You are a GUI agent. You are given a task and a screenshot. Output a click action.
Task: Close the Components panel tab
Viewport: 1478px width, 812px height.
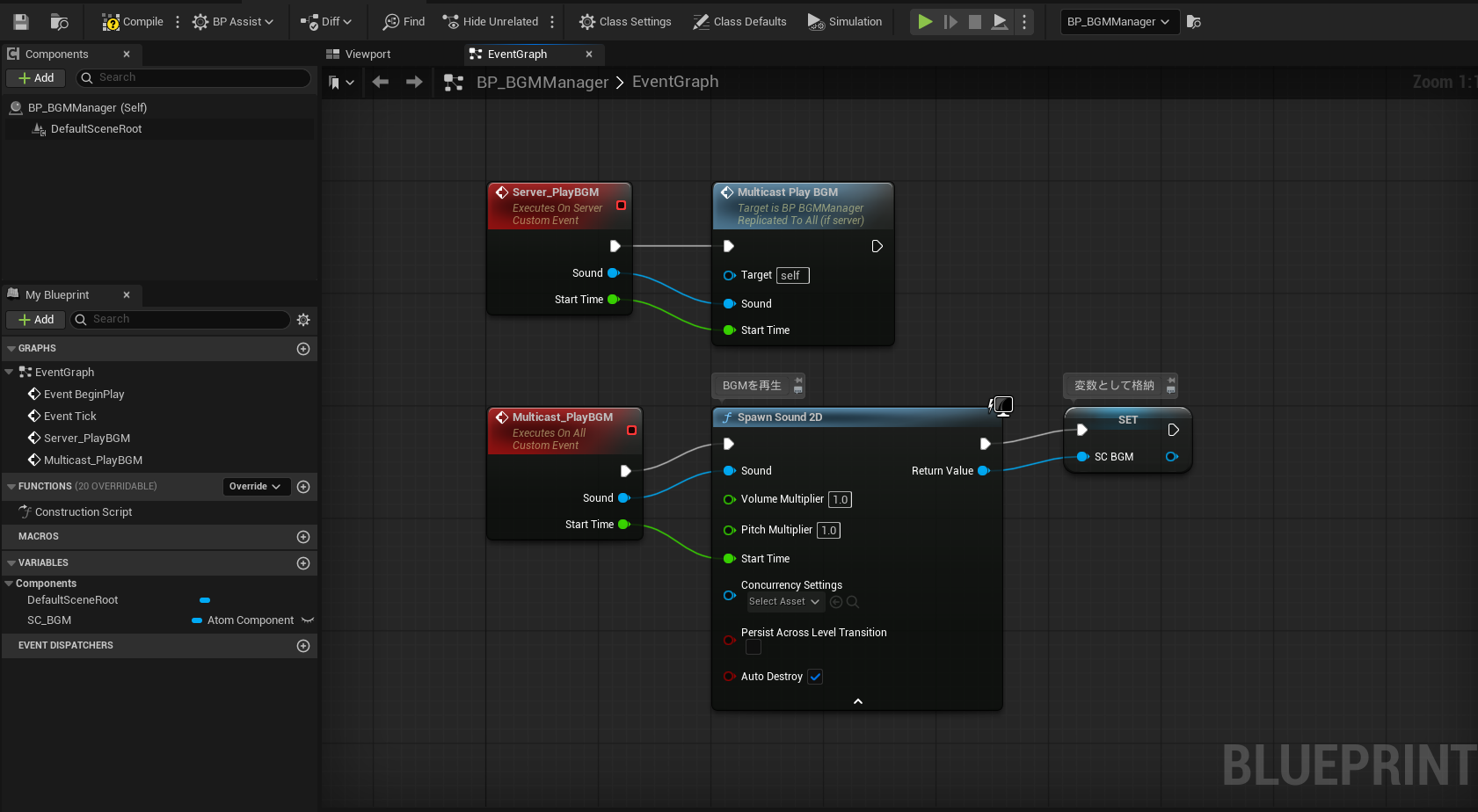127,54
